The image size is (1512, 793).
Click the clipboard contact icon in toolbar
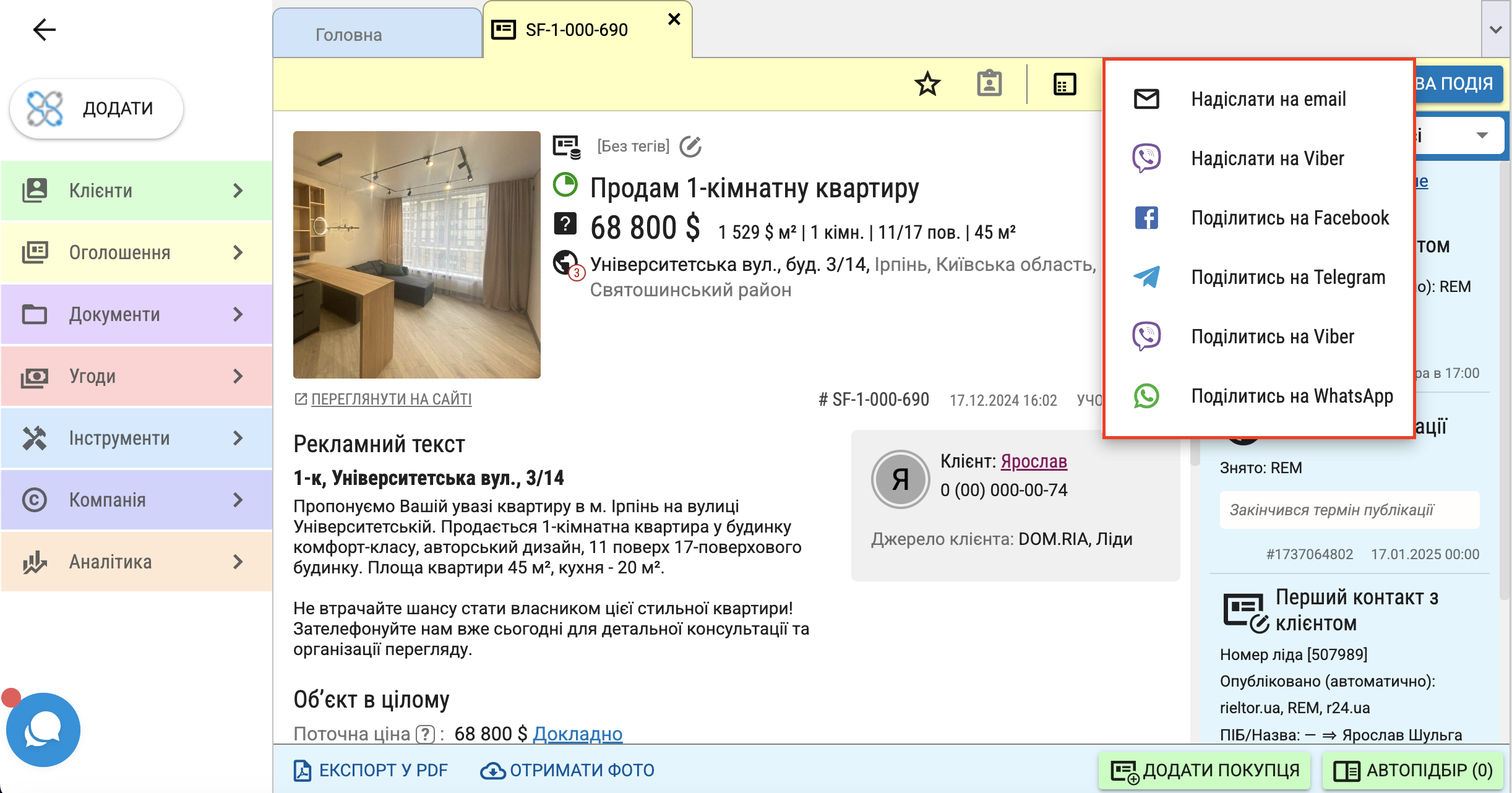tap(989, 83)
